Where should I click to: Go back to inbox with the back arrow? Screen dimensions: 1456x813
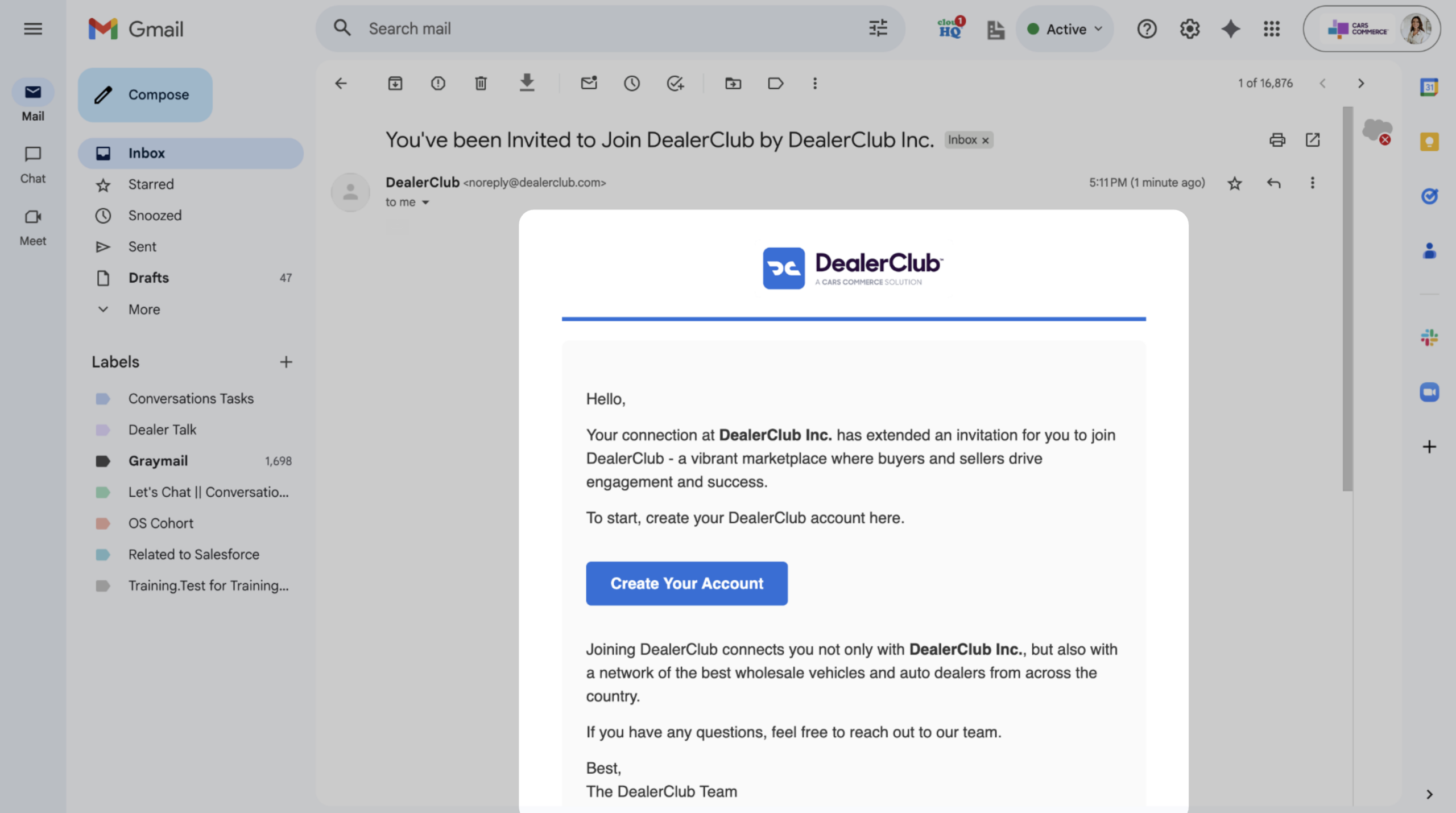click(341, 84)
